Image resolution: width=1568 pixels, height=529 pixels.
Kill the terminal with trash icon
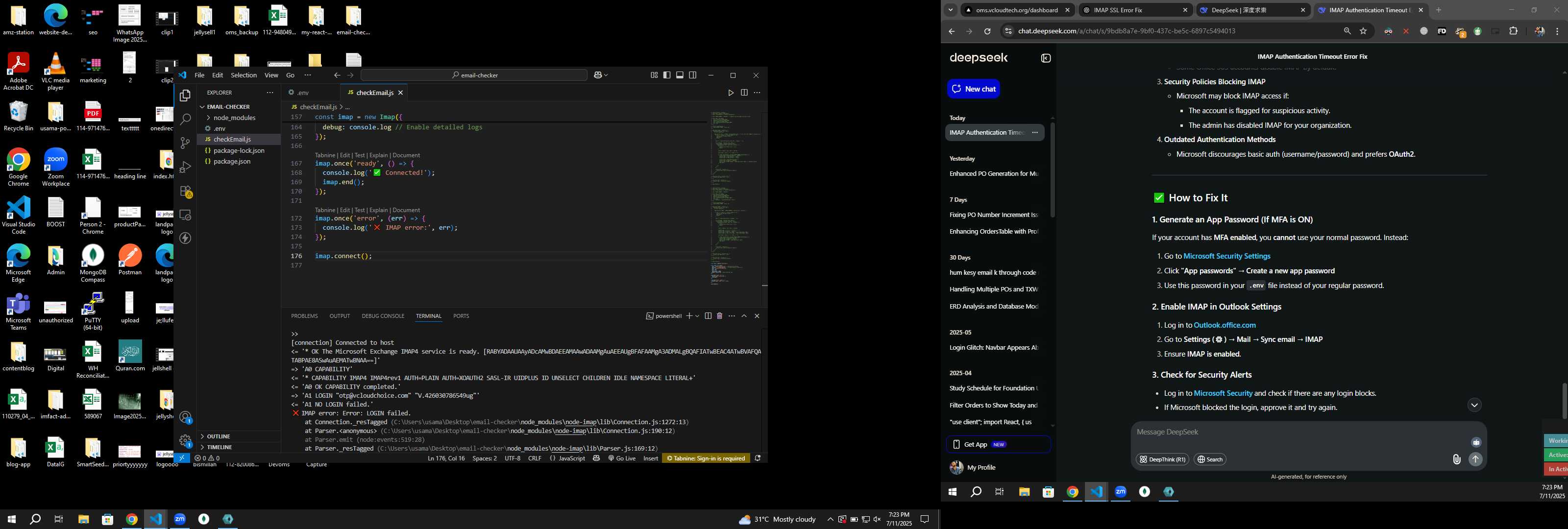tap(719, 316)
